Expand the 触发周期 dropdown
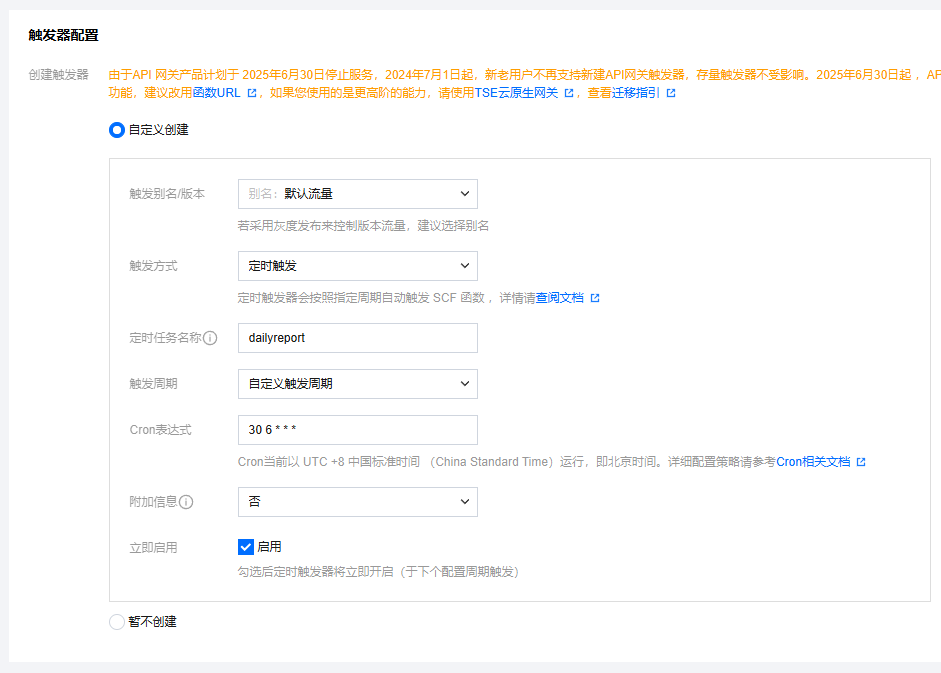This screenshot has height=673, width=941. coord(357,384)
